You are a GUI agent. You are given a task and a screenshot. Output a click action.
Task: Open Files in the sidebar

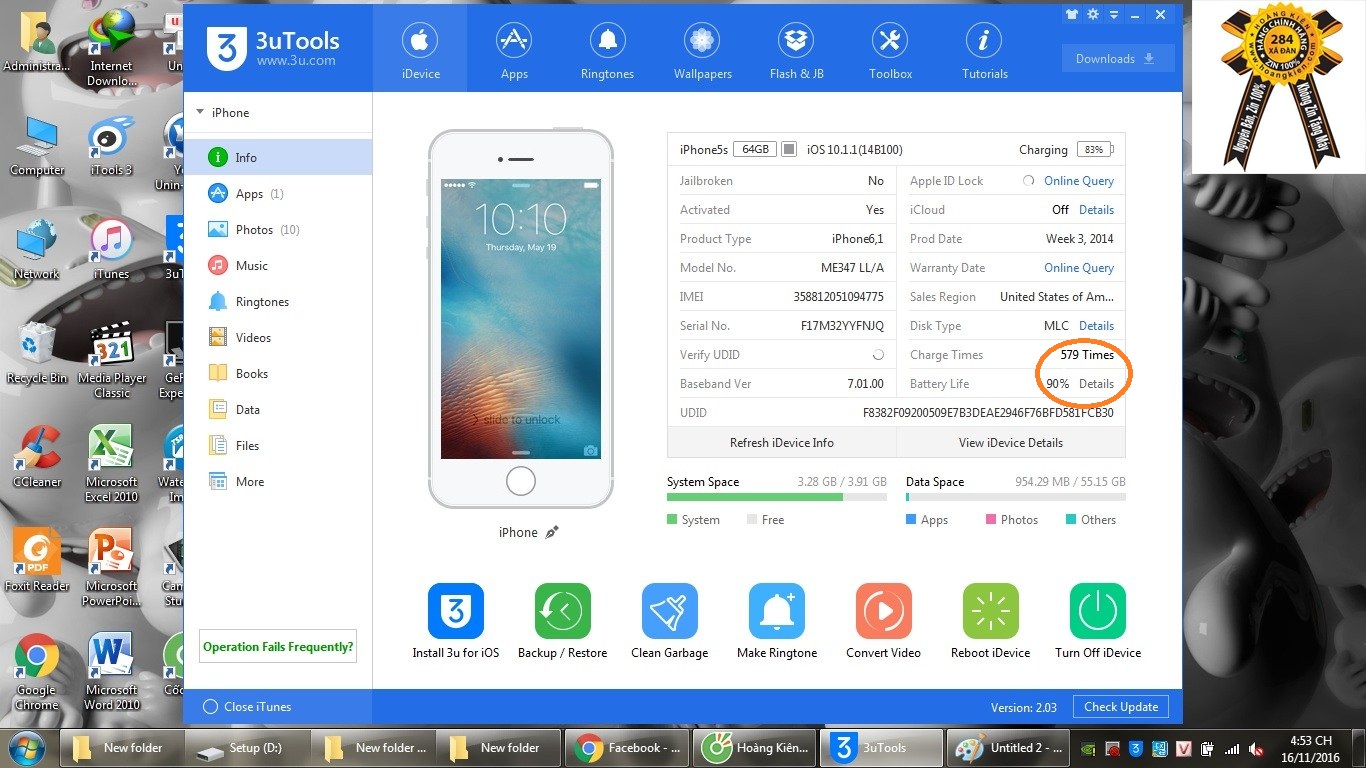[x=278, y=446]
